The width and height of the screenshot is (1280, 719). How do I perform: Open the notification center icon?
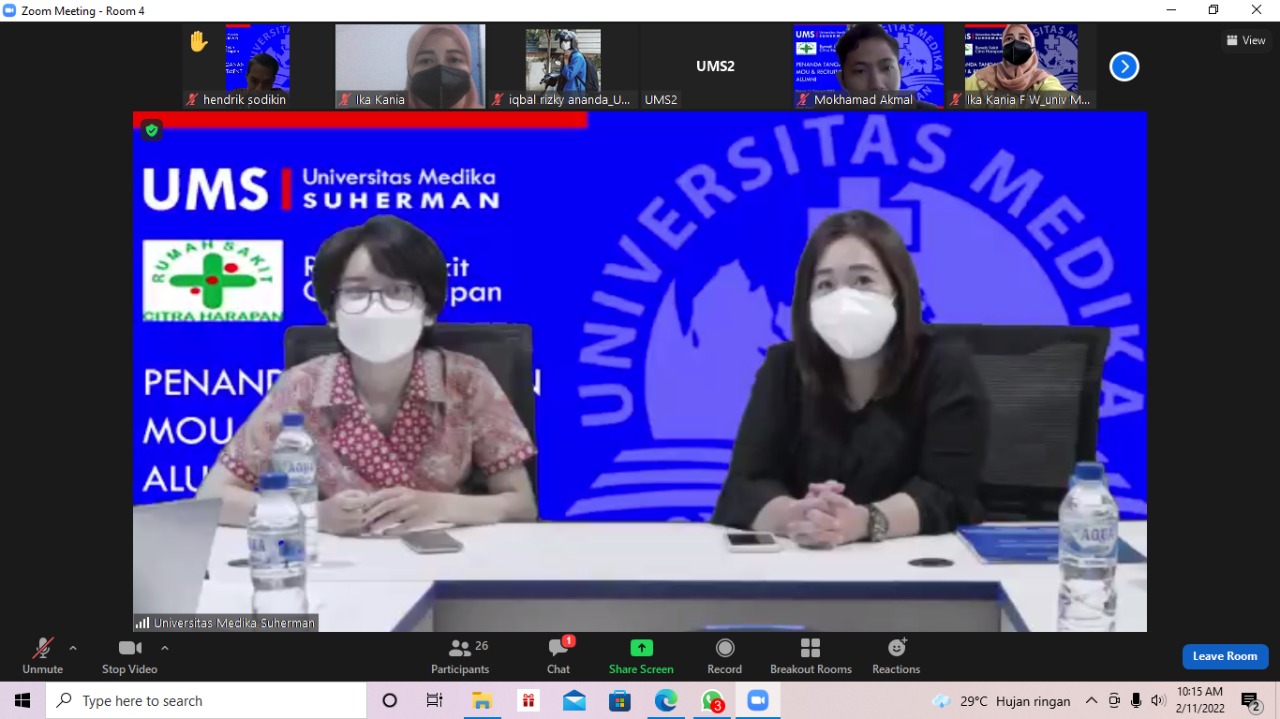1251,701
